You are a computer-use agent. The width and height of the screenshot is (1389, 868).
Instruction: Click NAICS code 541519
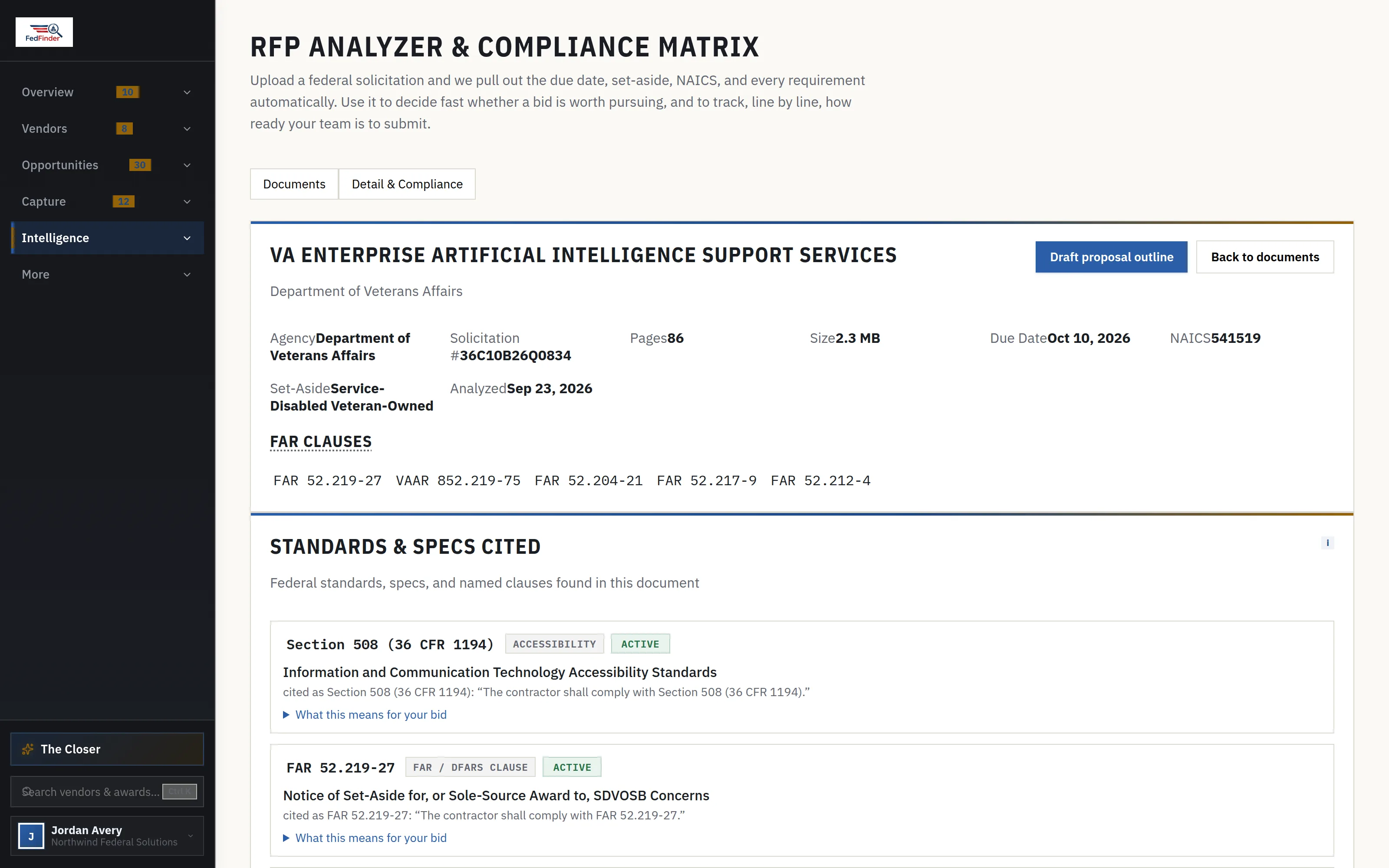click(1235, 338)
